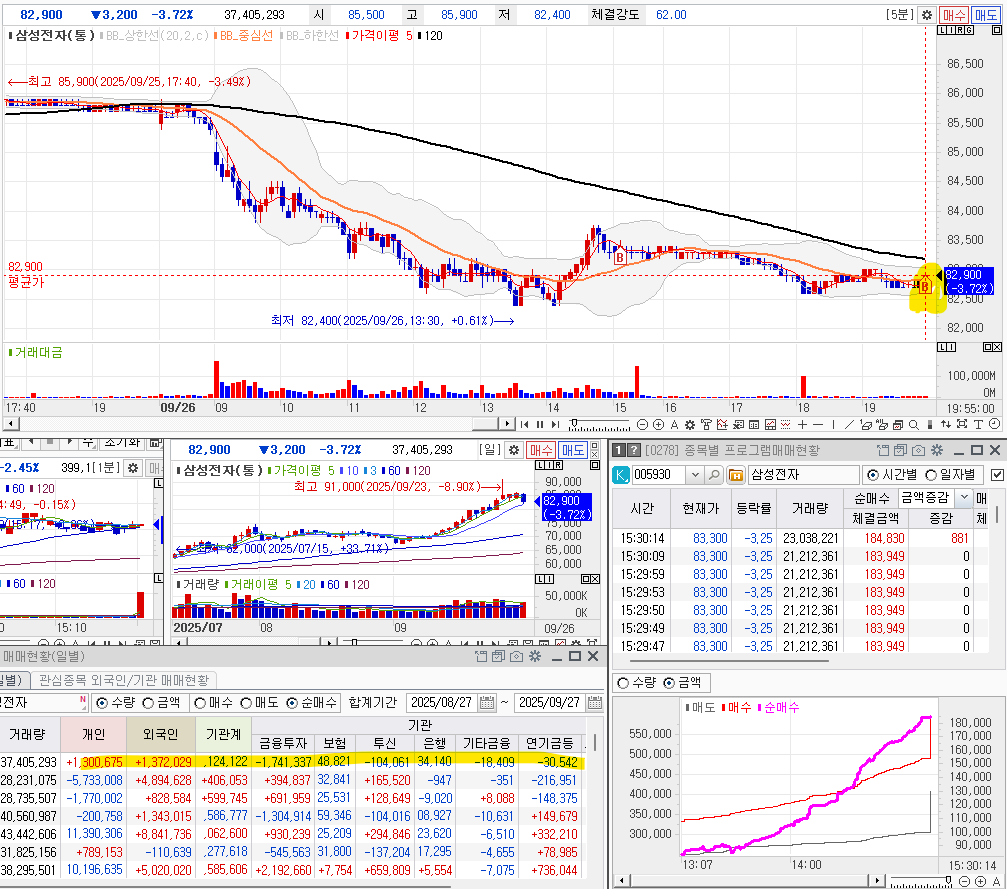This screenshot has height=889, width=1007.
Task: Click the 삼성전자 stock name field
Action: (803, 475)
